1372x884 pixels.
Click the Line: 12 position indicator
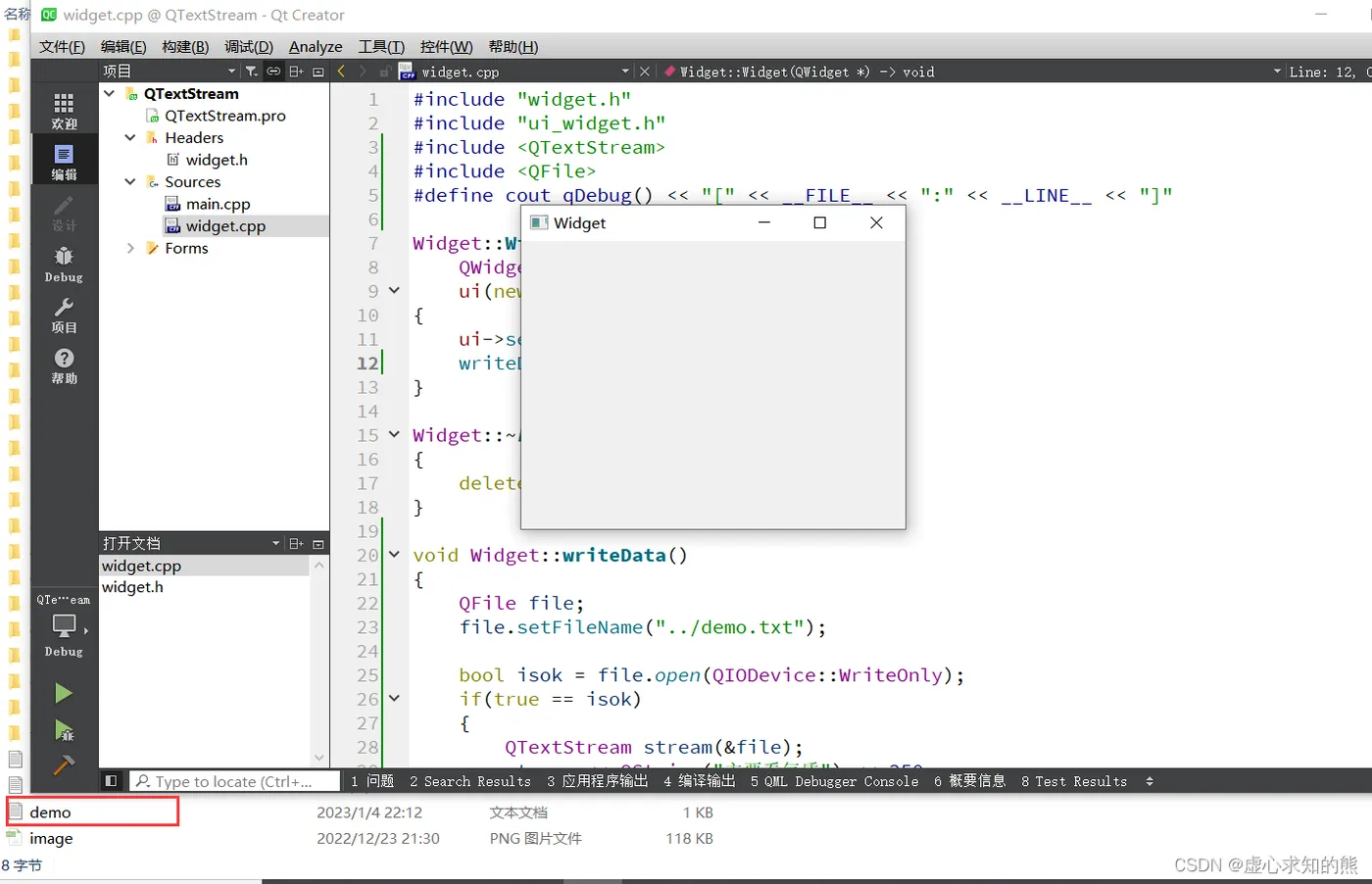pos(1322,72)
